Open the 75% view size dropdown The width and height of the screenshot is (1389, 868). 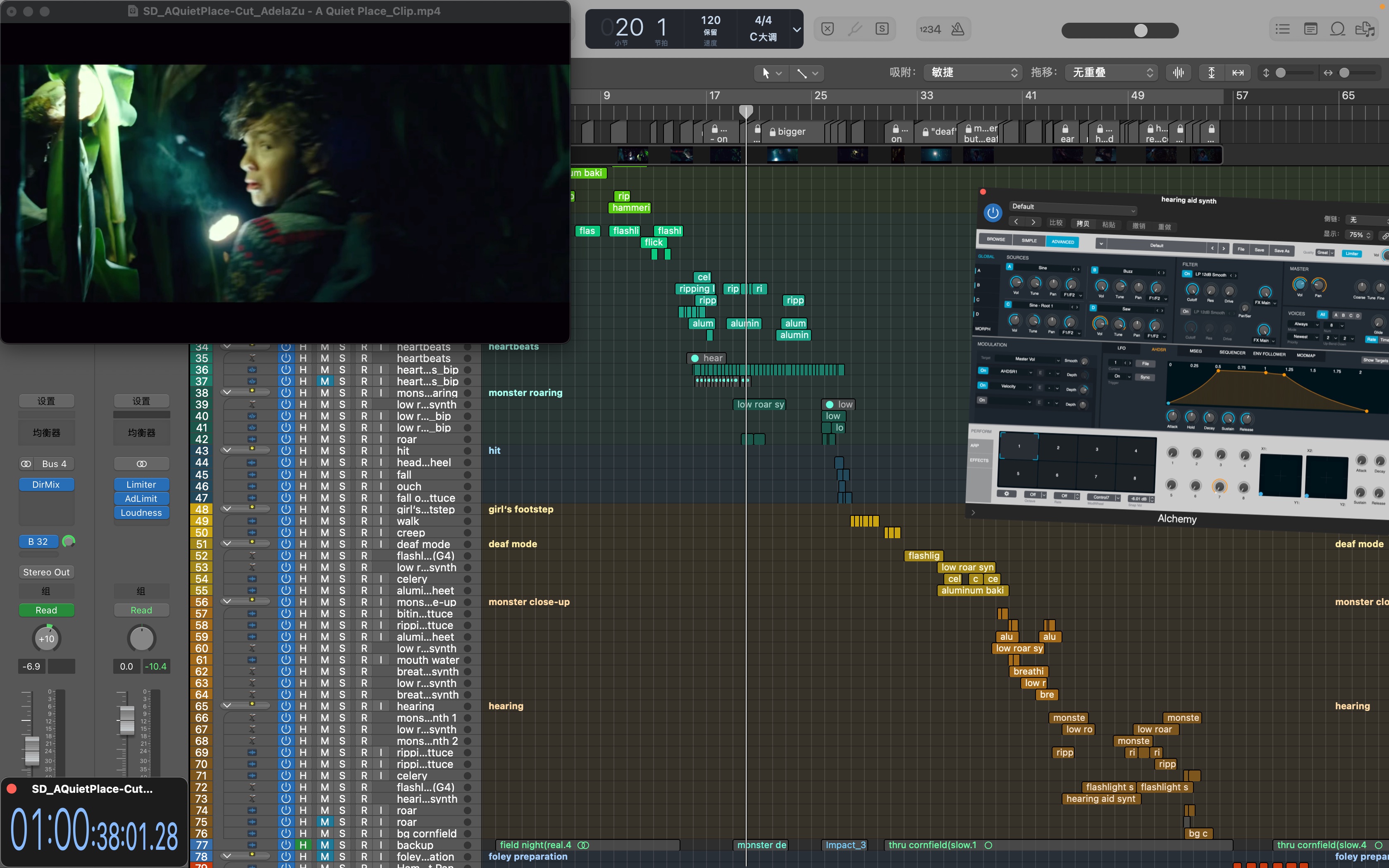tap(1359, 235)
